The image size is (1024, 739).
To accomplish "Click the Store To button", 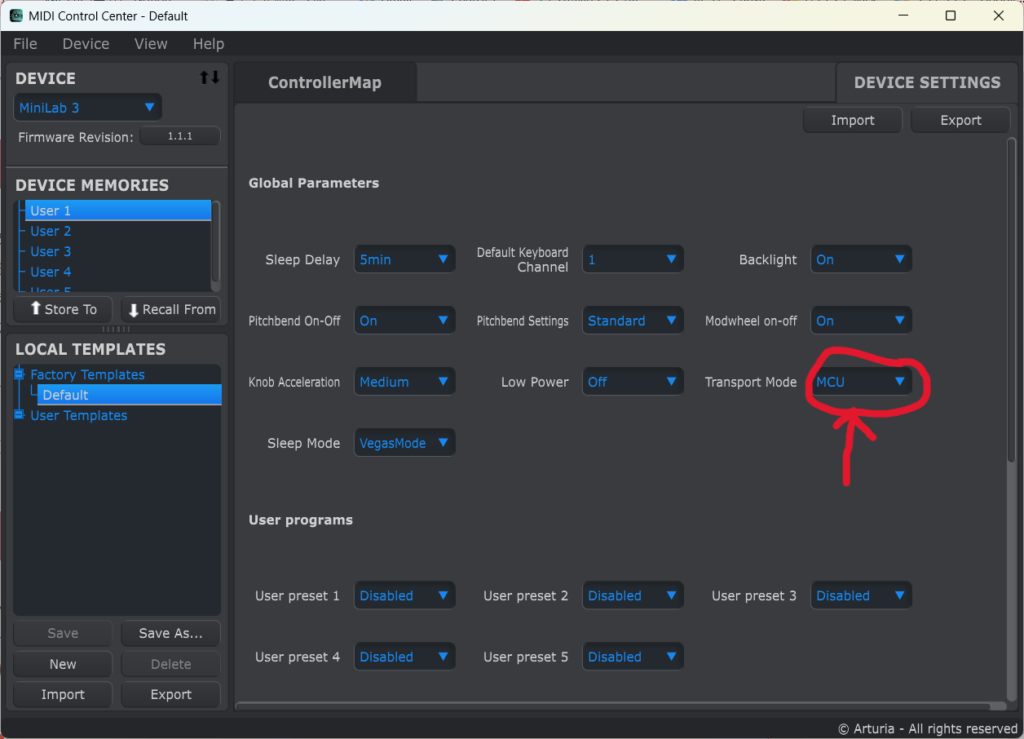I will pos(63,309).
